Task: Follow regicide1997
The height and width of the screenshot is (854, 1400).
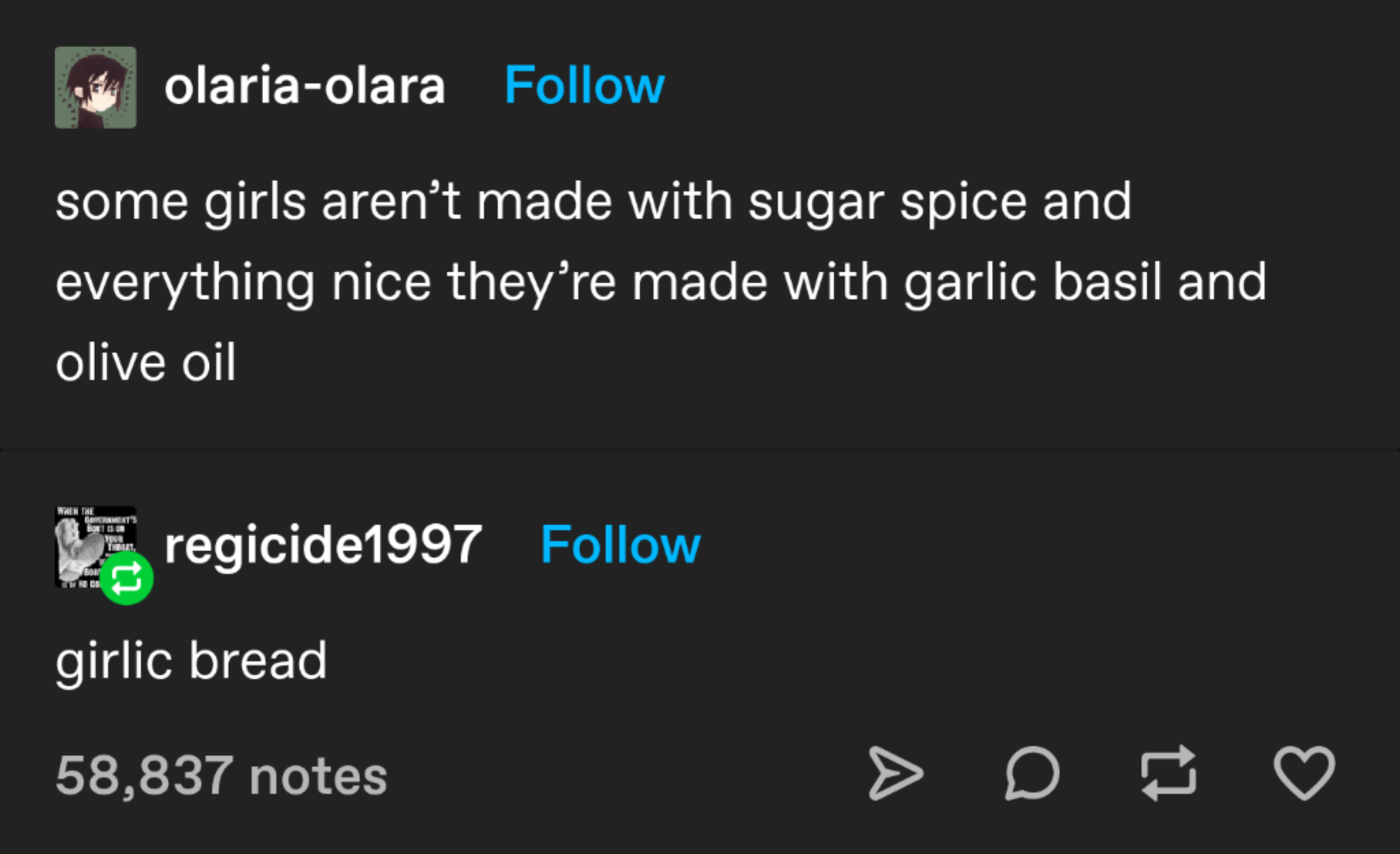Action: click(620, 544)
